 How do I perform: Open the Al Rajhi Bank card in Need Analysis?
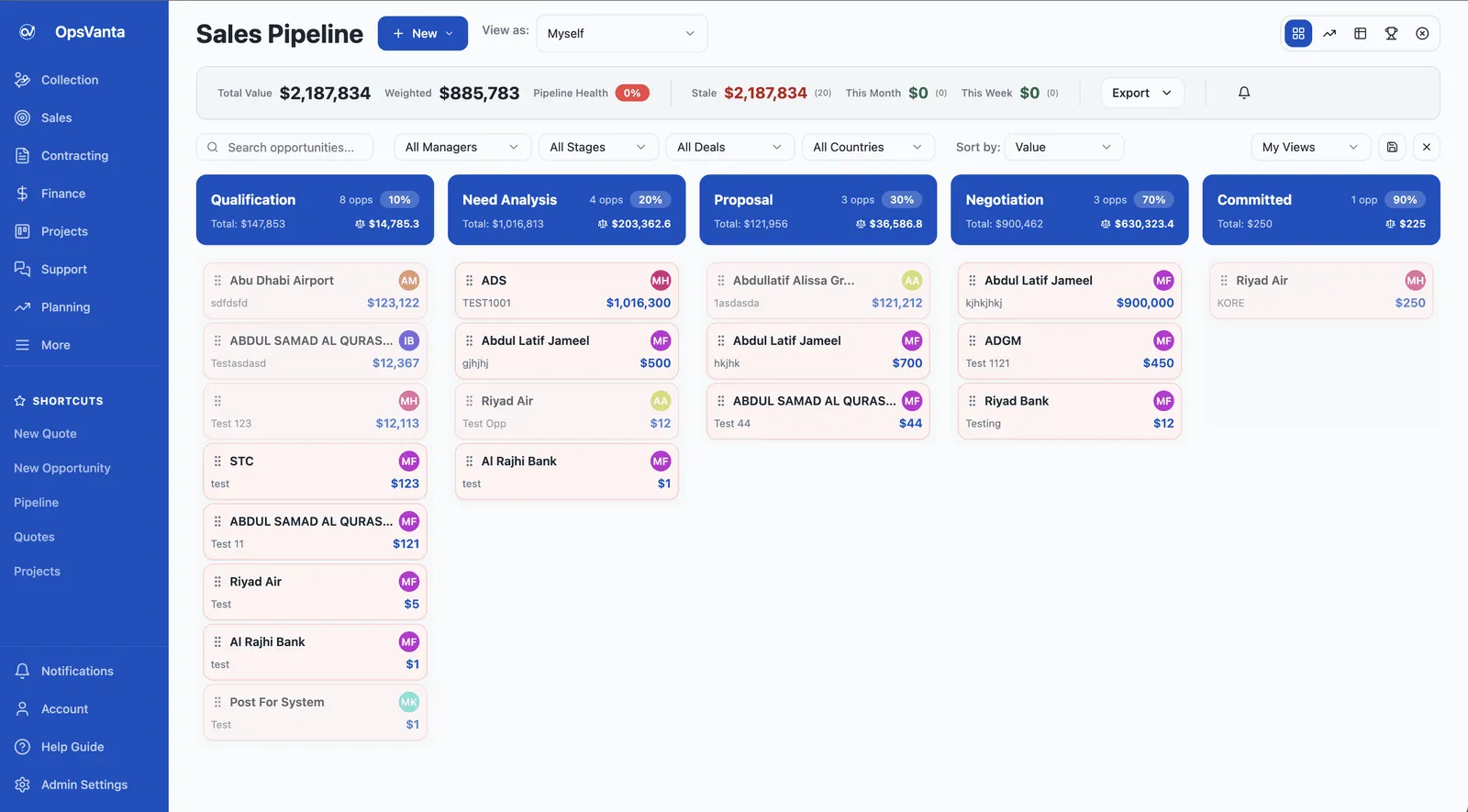coord(566,472)
